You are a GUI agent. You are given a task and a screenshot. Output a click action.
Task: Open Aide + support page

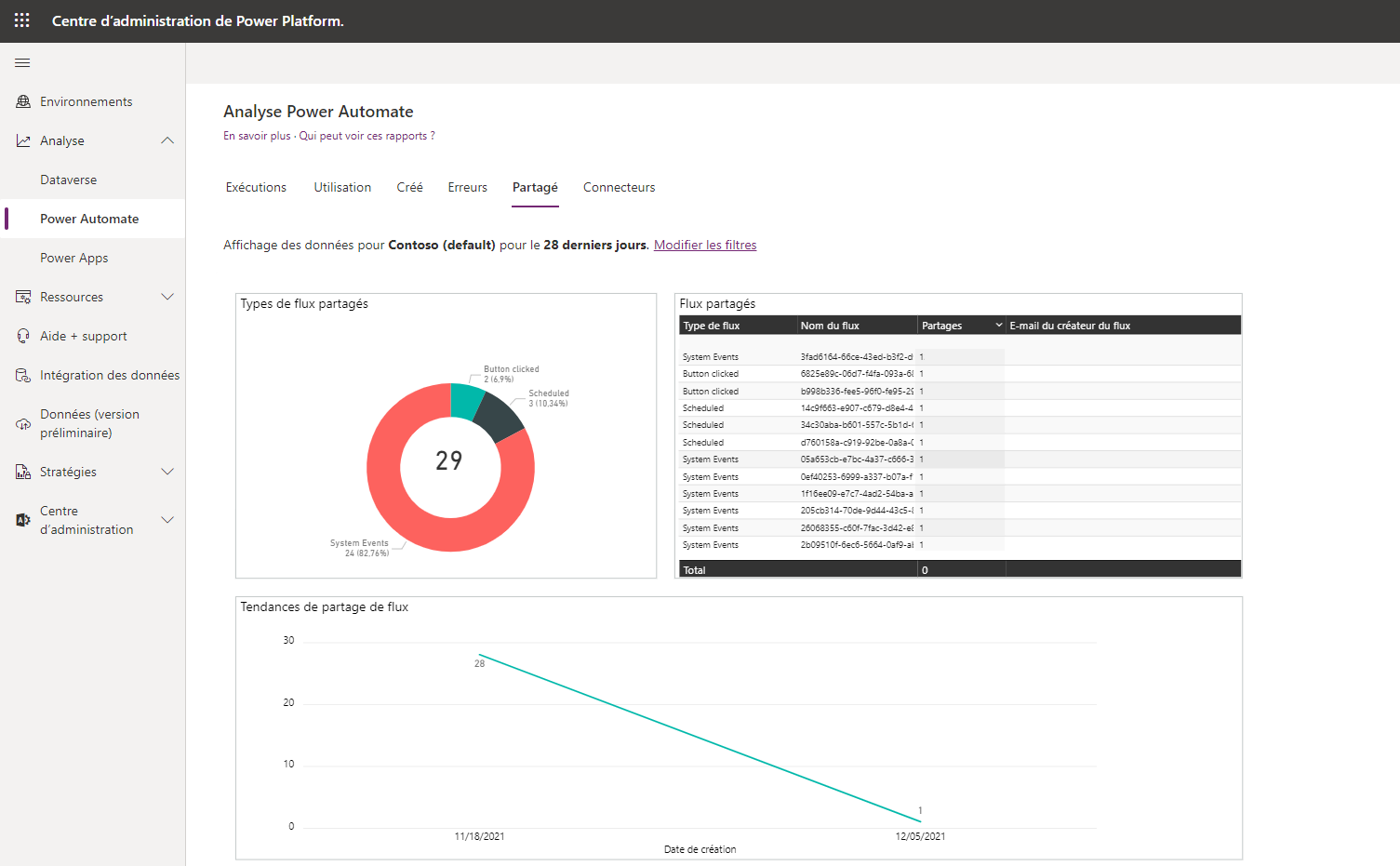(x=84, y=336)
